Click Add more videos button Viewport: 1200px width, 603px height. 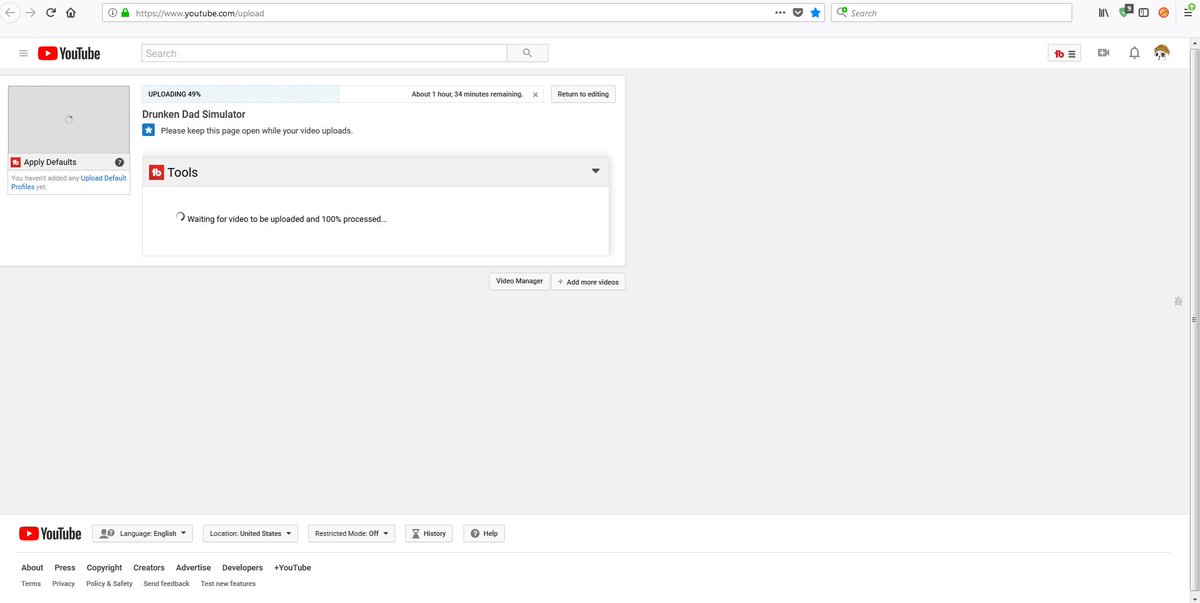click(x=589, y=282)
